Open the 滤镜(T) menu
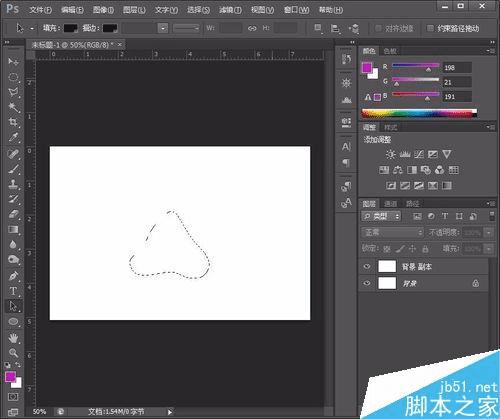500x419 pixels. click(x=230, y=10)
